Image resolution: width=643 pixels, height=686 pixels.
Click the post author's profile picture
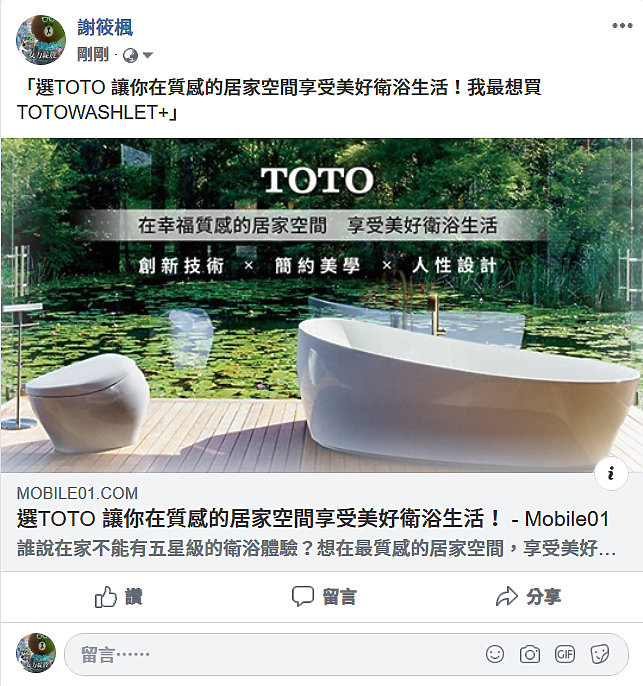41,39
